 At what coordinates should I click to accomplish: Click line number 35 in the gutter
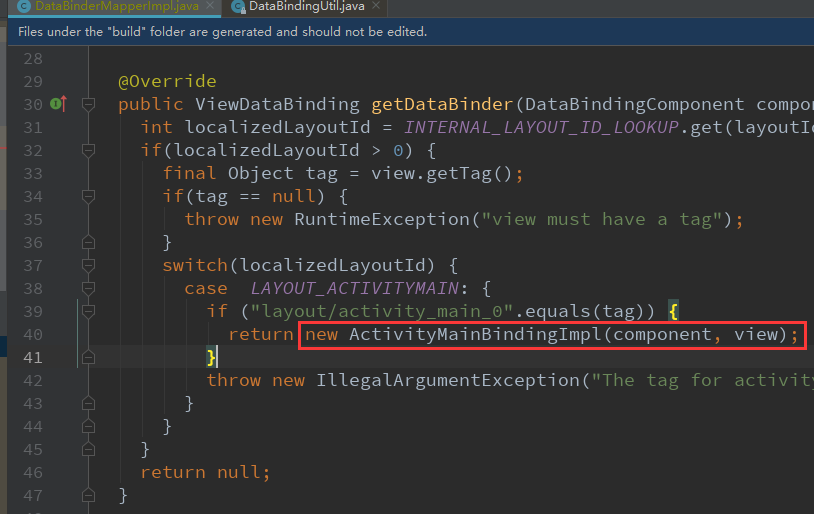[33, 220]
